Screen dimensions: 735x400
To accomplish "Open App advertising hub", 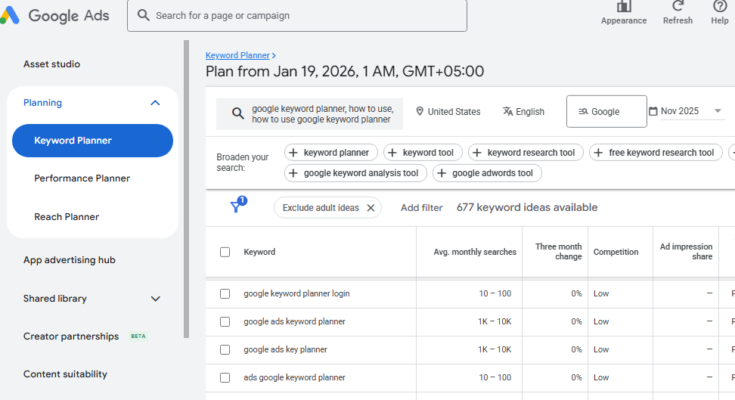I will point(69,260).
